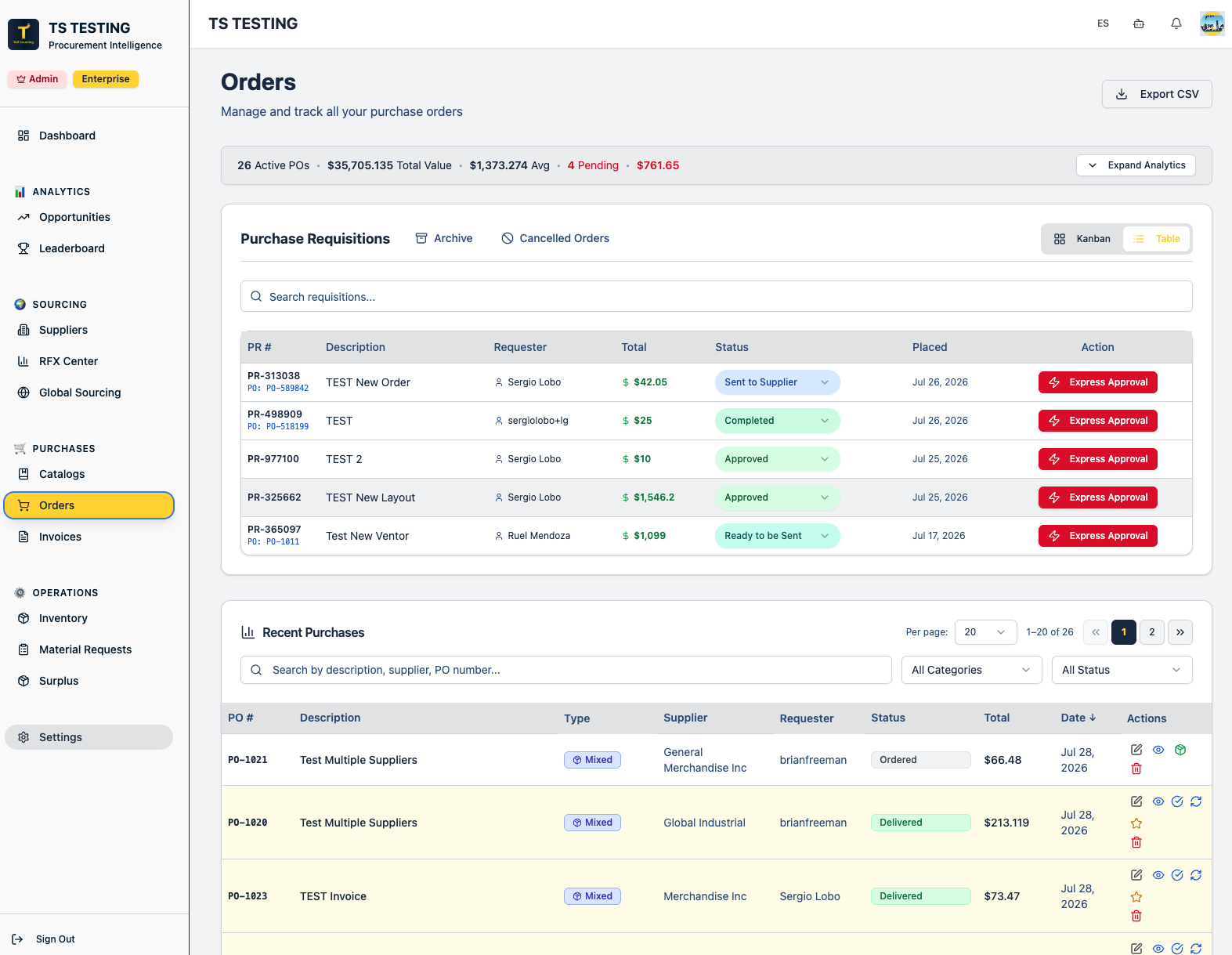Delete PO-1021 with the trash icon
The width and height of the screenshot is (1232, 955).
point(1136,769)
